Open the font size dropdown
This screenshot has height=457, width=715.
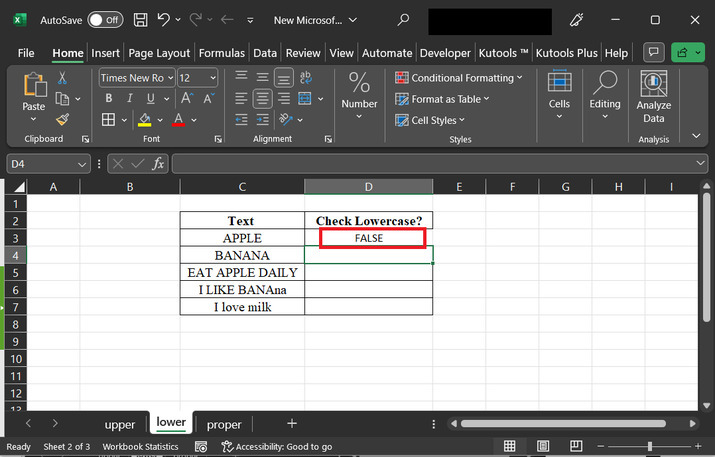(213, 78)
